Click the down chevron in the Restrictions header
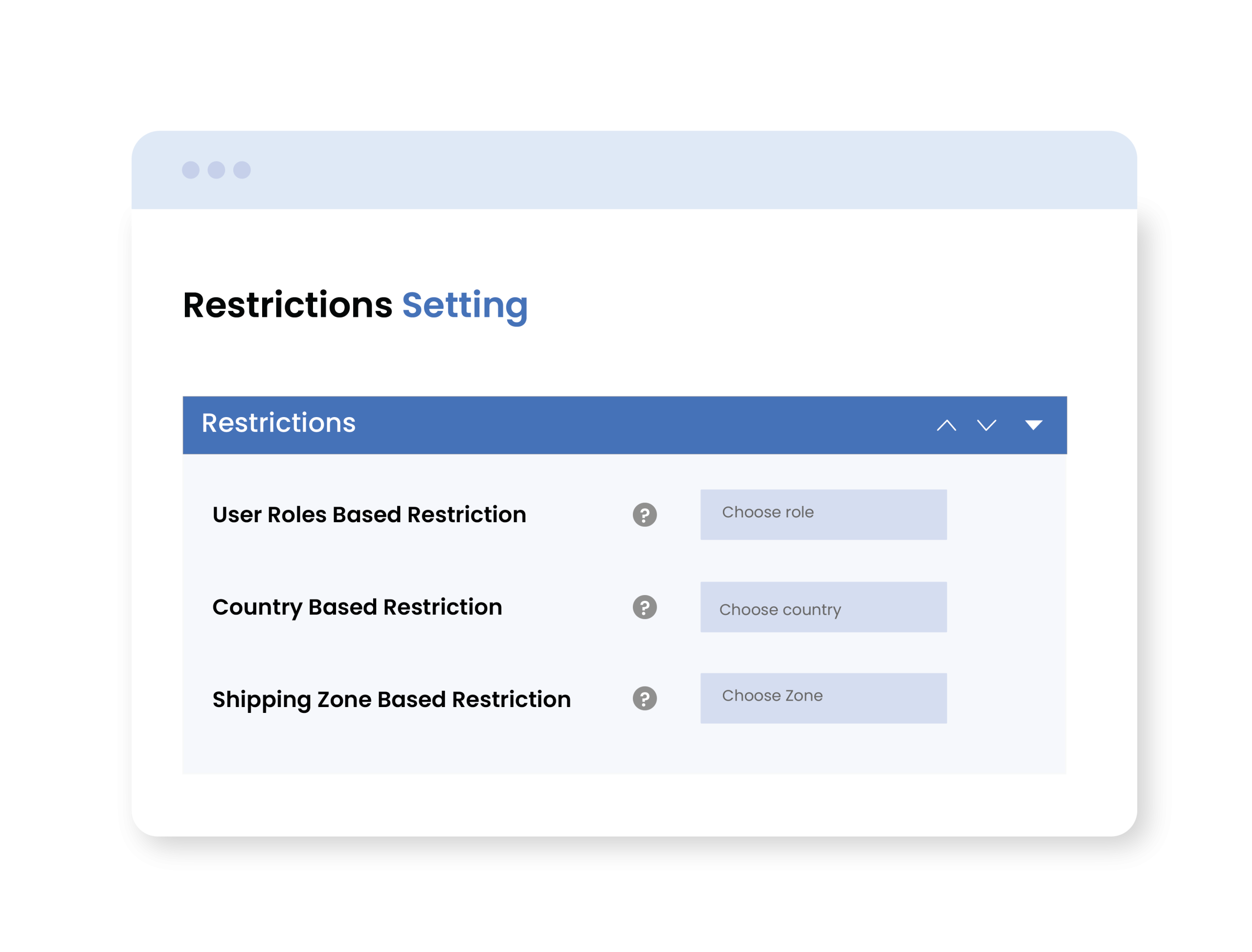The image size is (1252, 952). 986,425
